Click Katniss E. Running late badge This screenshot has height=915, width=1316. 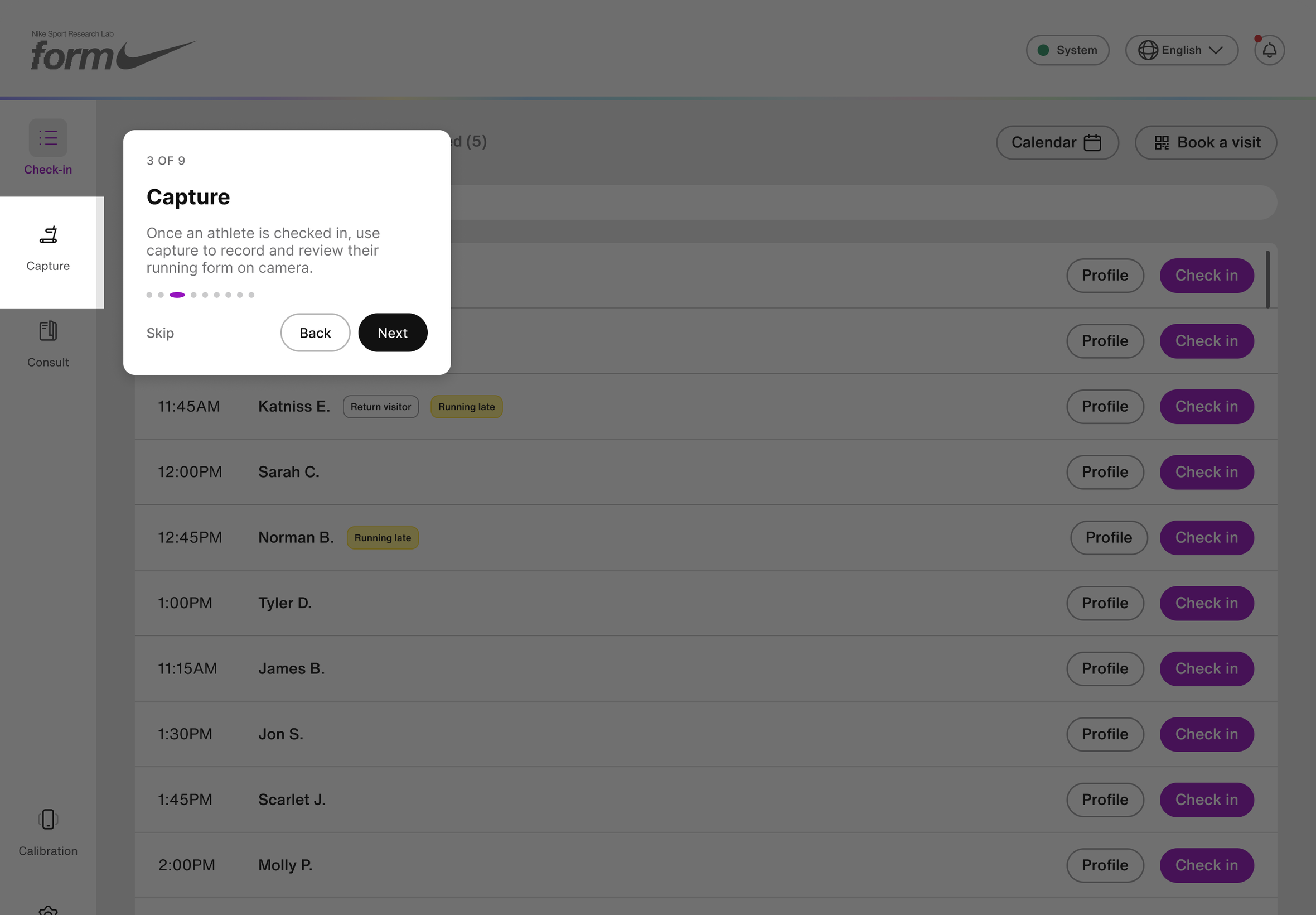(466, 407)
